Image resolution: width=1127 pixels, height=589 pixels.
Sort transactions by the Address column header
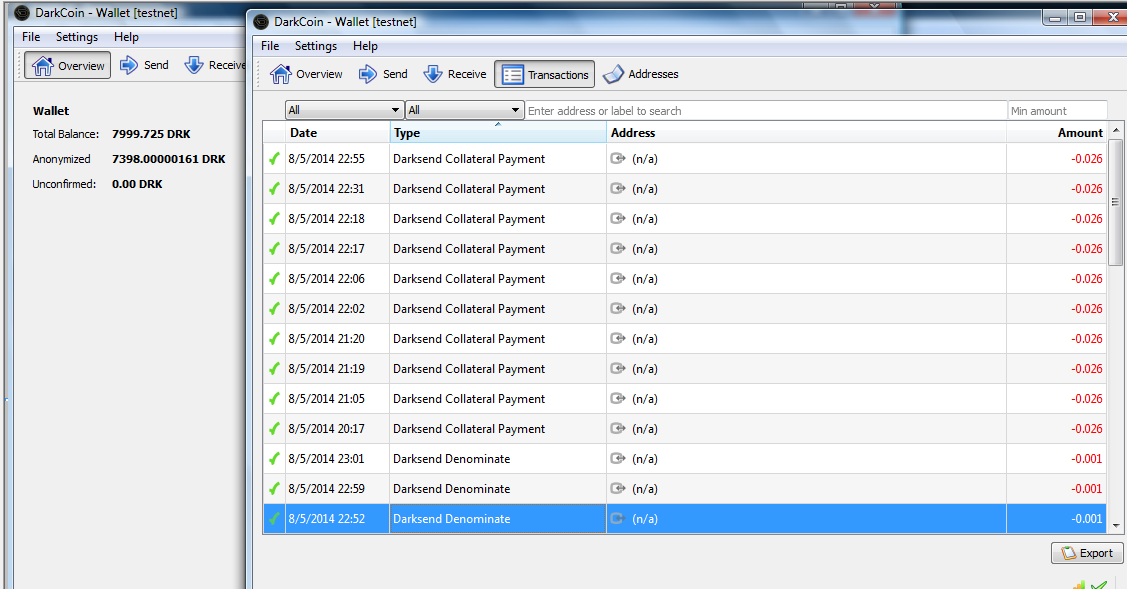point(806,133)
